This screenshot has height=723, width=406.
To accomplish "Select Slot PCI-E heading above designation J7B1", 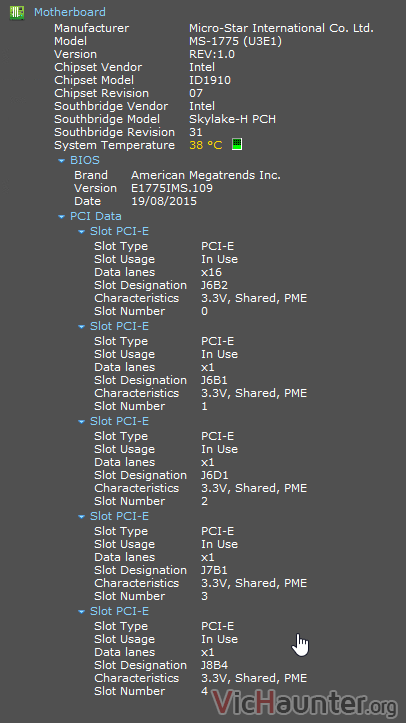I will [x=119, y=516].
